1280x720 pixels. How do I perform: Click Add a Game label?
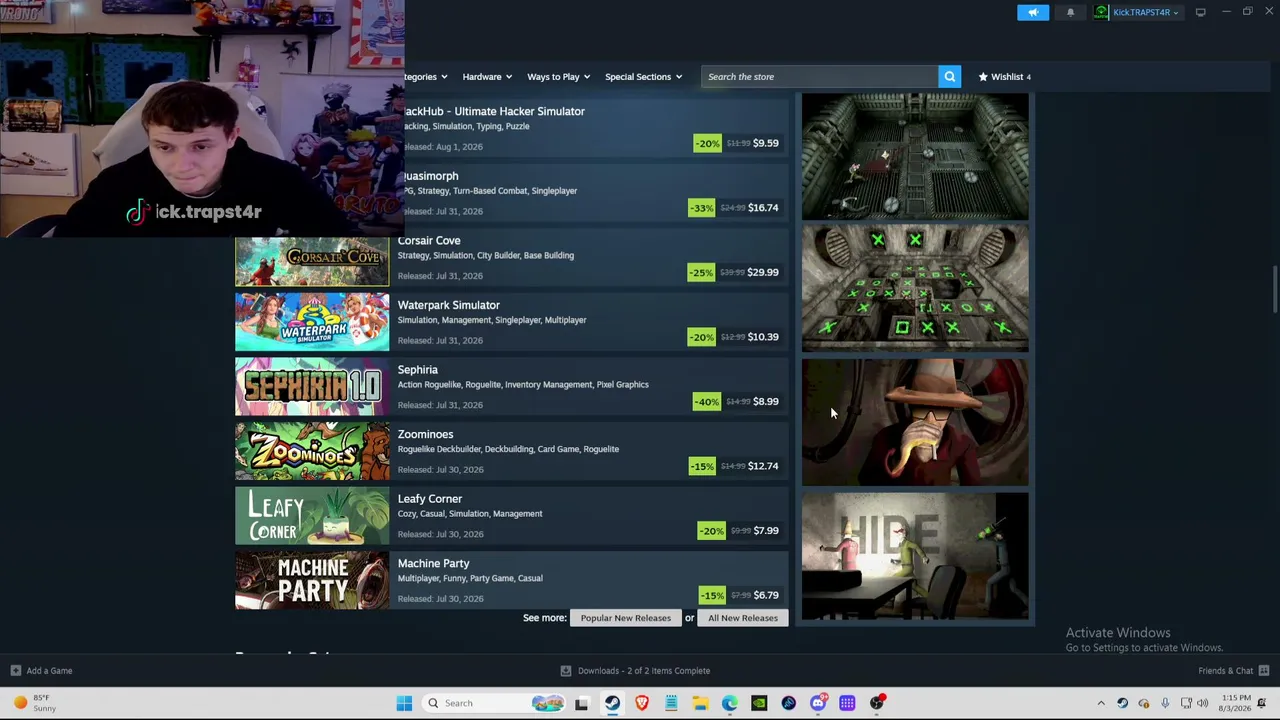(x=49, y=671)
